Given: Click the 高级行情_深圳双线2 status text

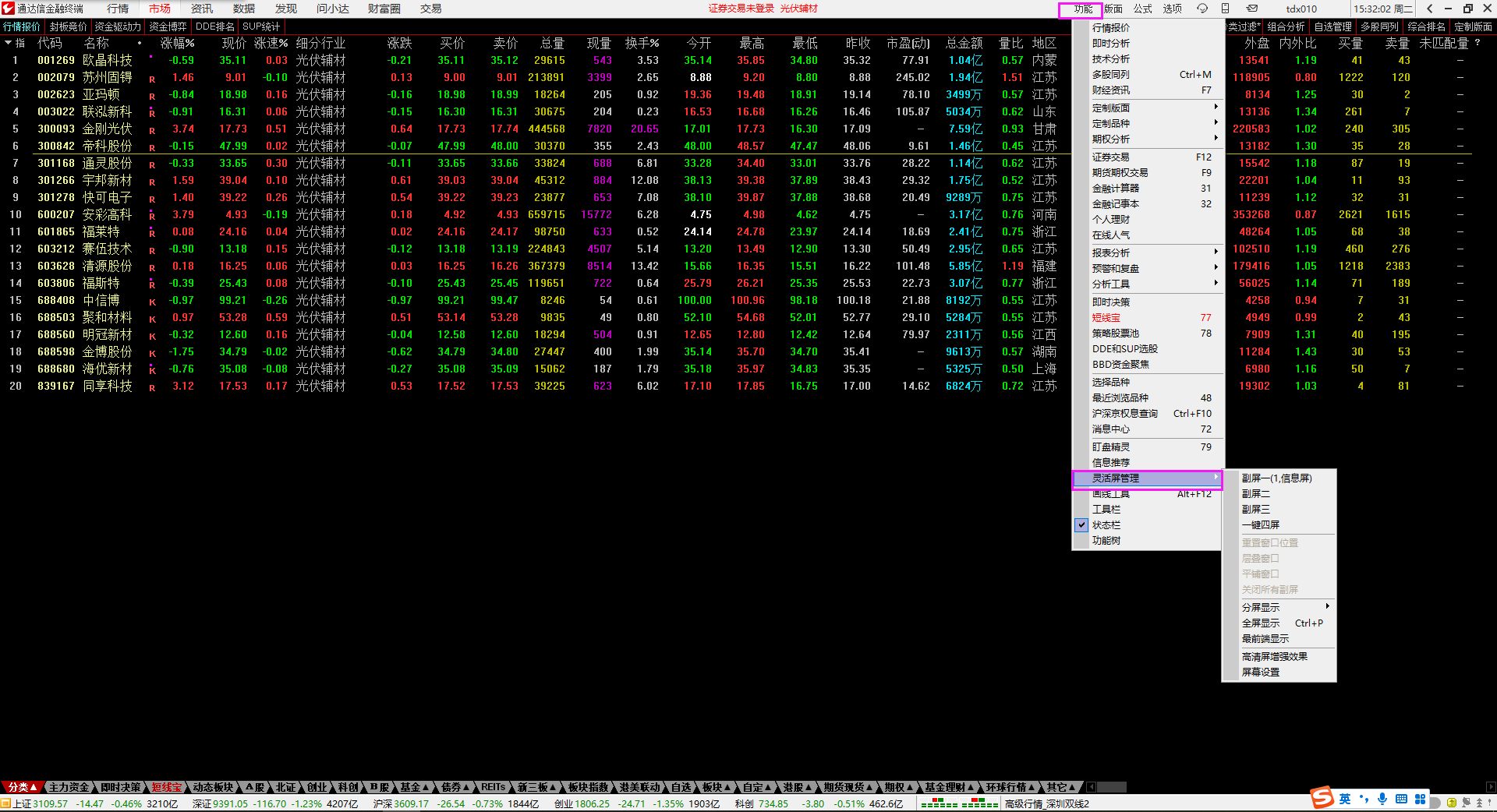Looking at the screenshot, I should tap(1047, 803).
